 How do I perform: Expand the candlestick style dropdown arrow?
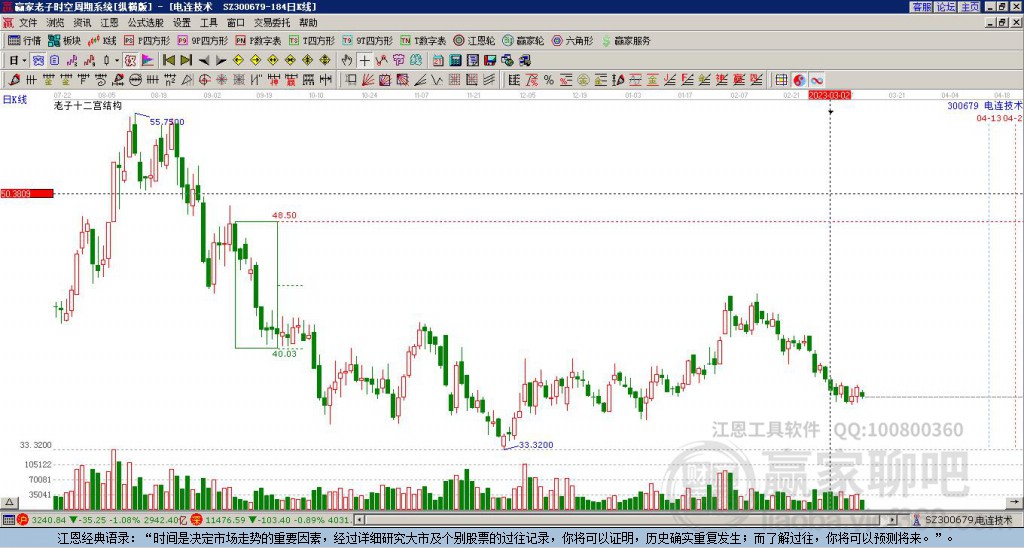click(117, 61)
